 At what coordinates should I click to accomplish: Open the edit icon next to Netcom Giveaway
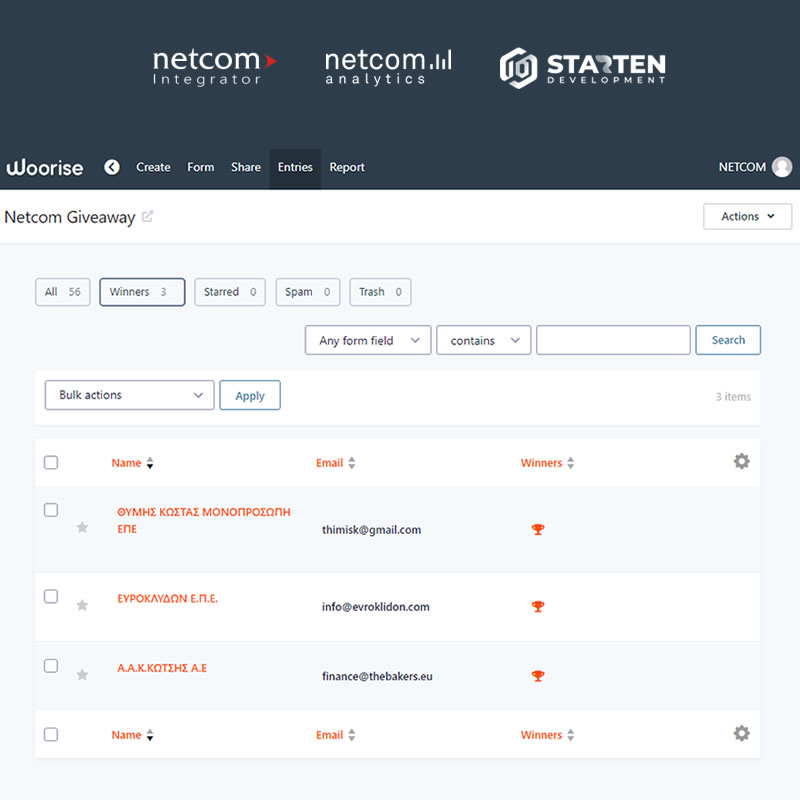pos(148,217)
